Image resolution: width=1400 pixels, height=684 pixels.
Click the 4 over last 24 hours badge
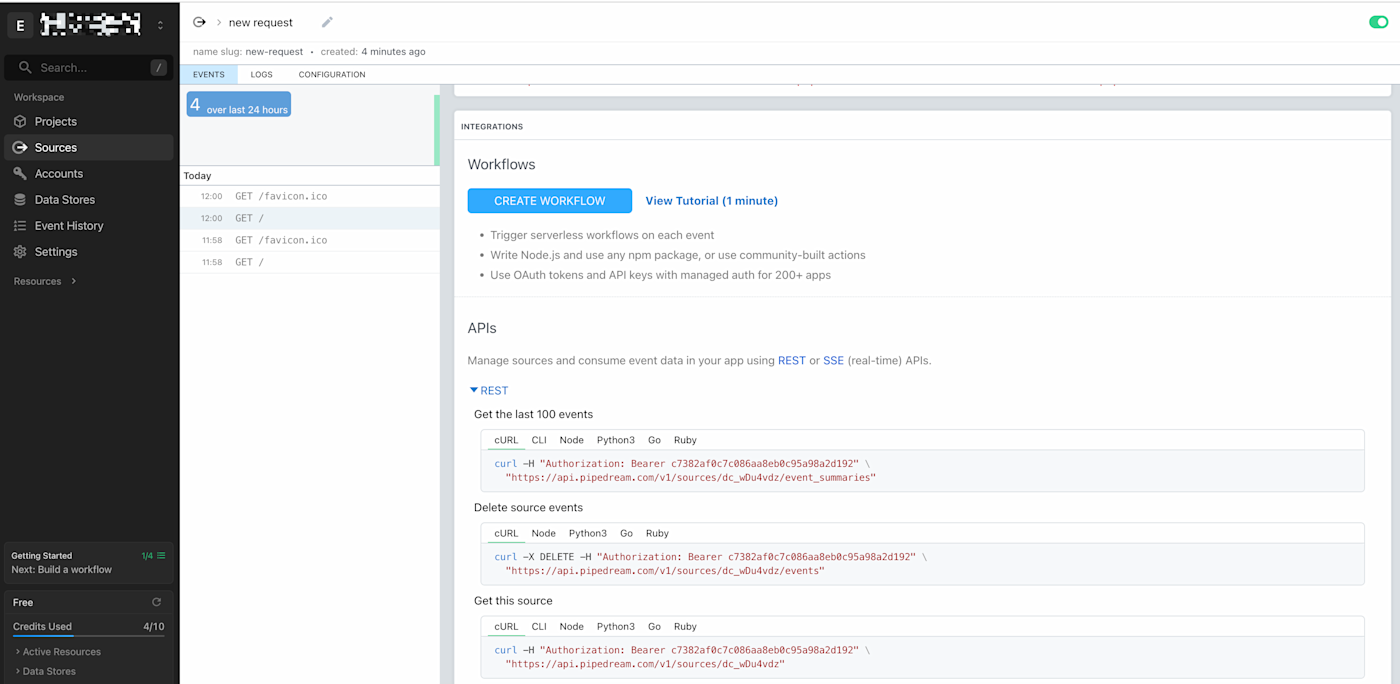239,105
